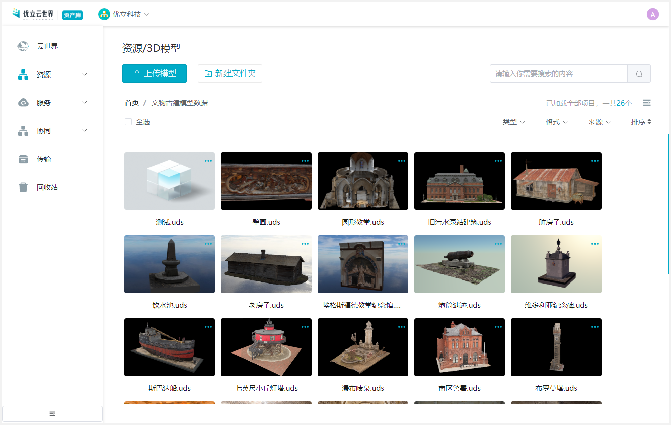Click the 新建文件夹 new folder button
Viewport: 671px width, 425px height.
point(230,74)
